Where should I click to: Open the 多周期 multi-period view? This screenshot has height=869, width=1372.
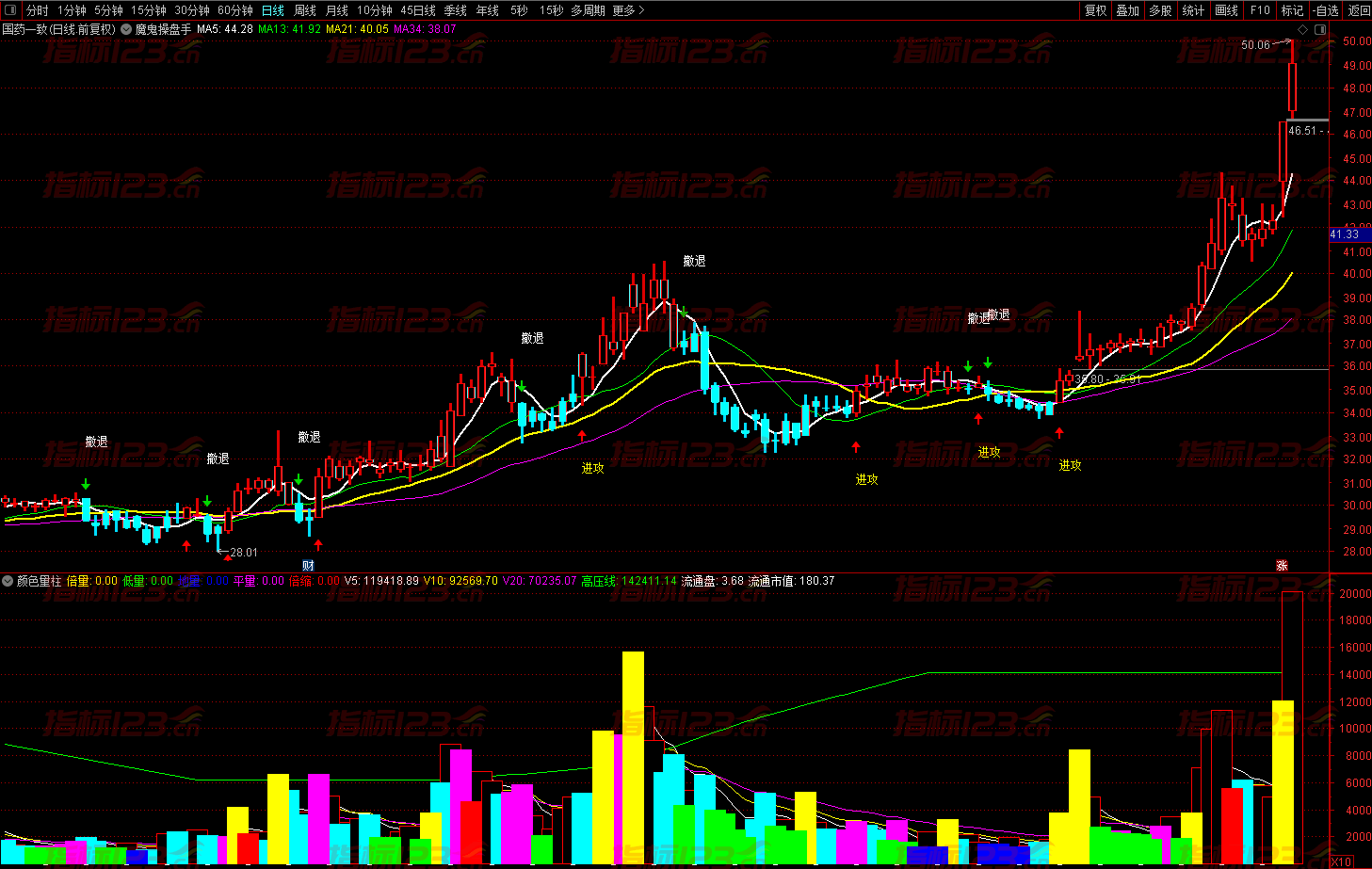click(588, 10)
